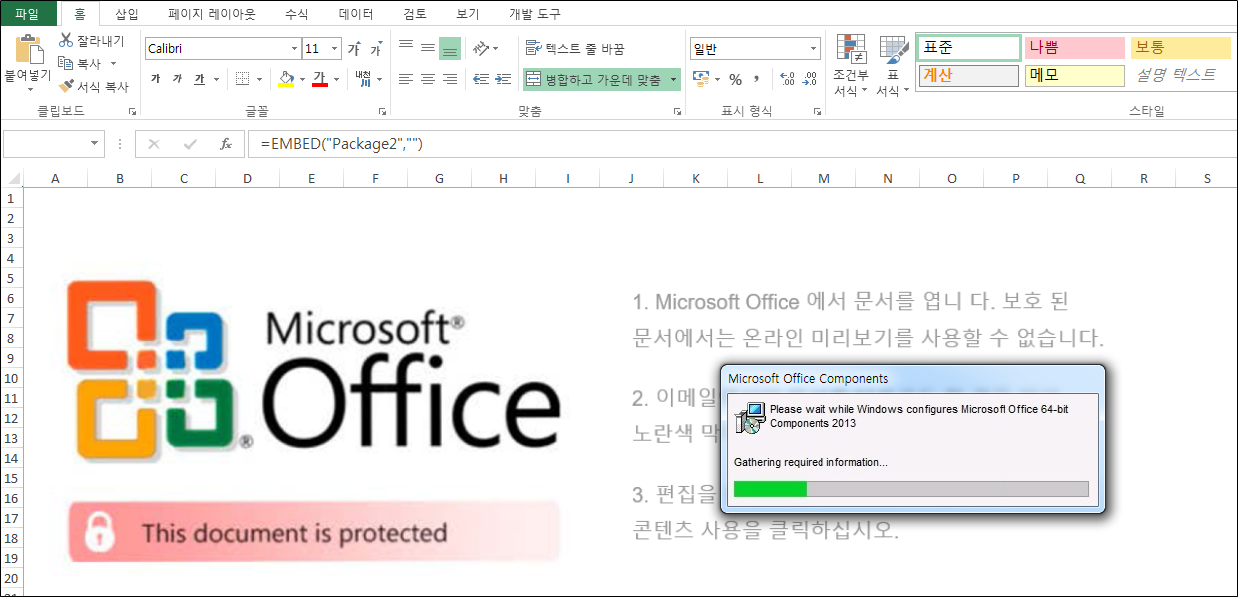Click the decrease indent icon
The height and width of the screenshot is (597, 1238).
pyautogui.click(x=481, y=78)
